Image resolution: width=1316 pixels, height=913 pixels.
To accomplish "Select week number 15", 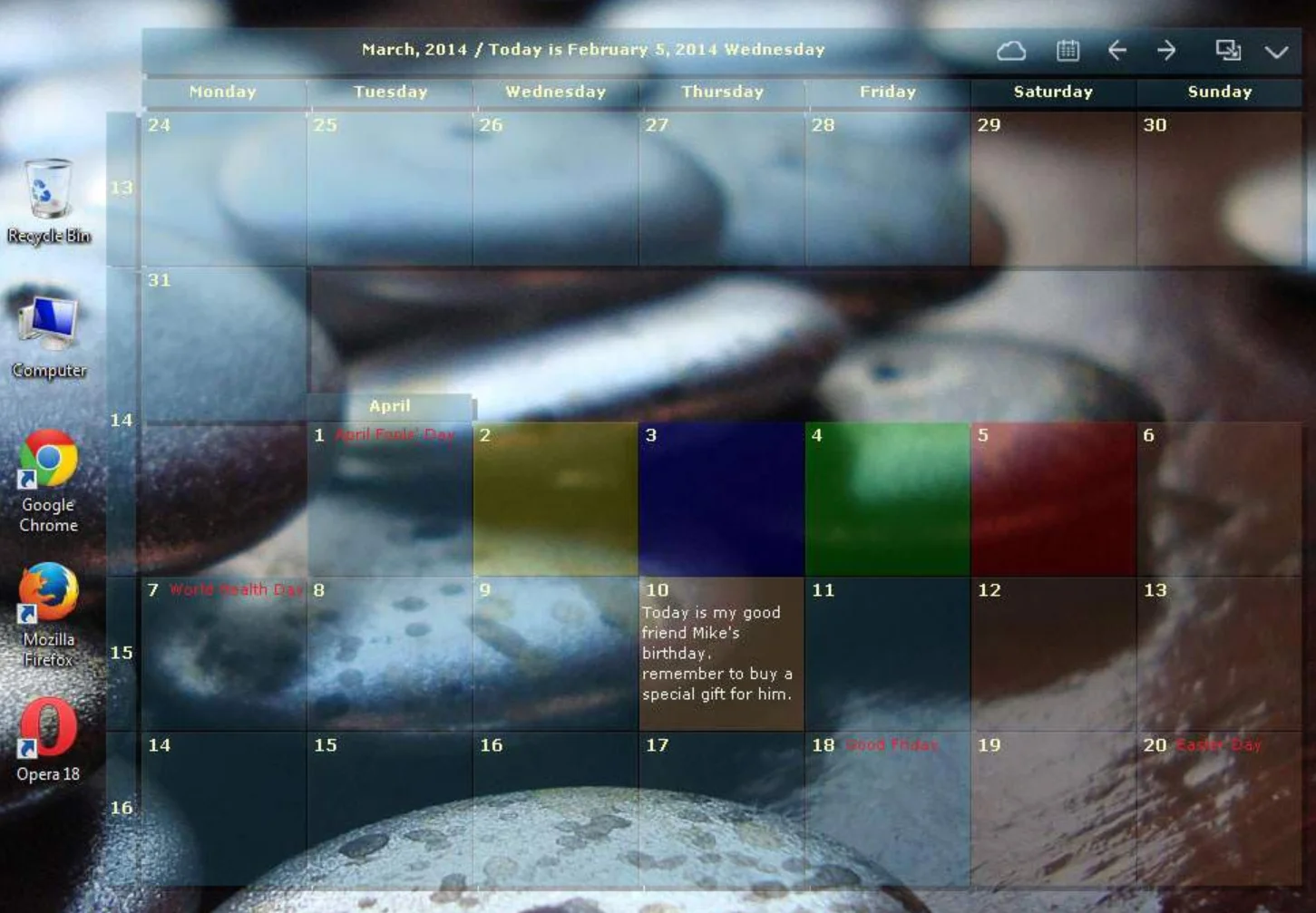I will (x=122, y=653).
